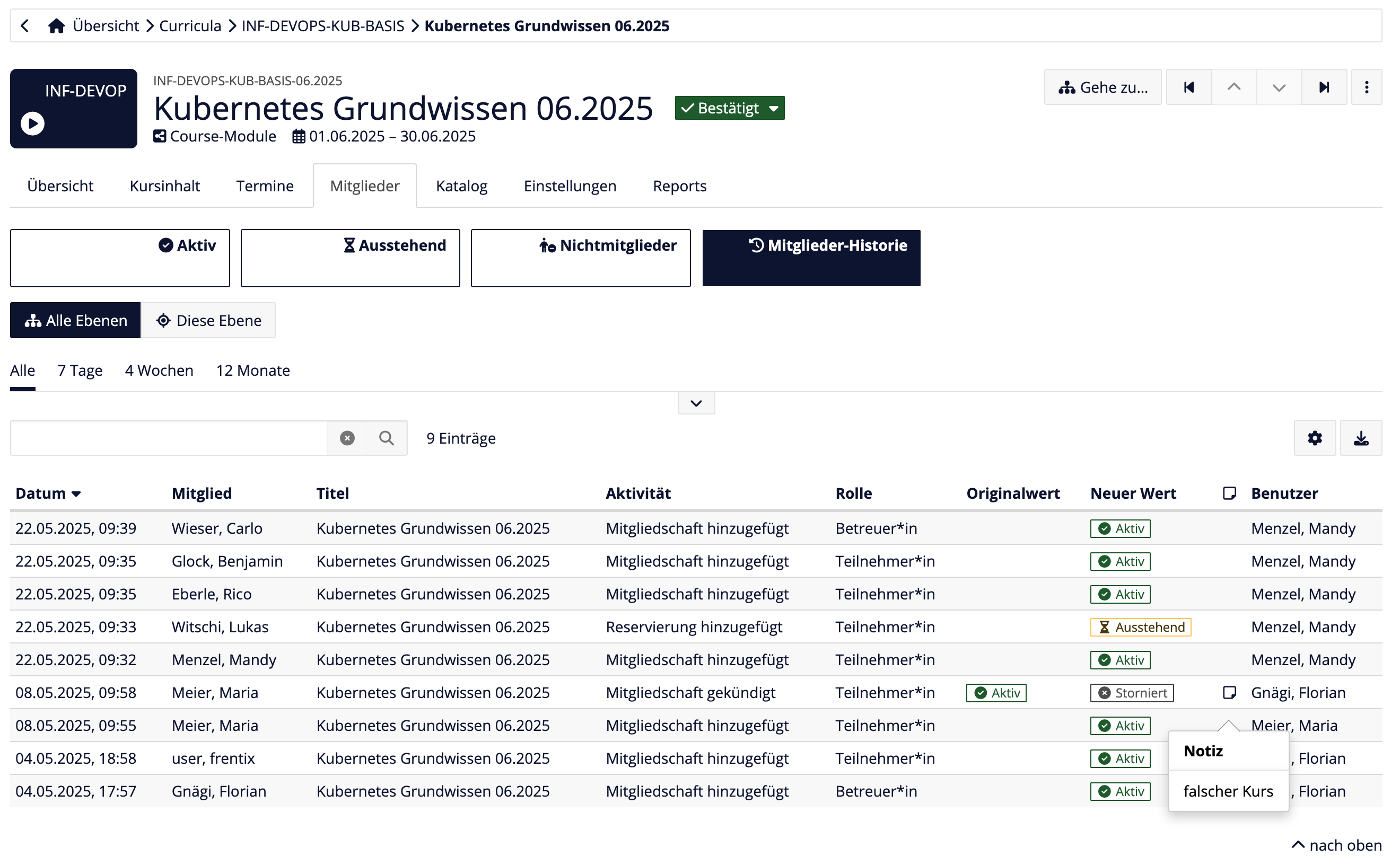
Task: Open the Termine tab
Action: click(265, 186)
